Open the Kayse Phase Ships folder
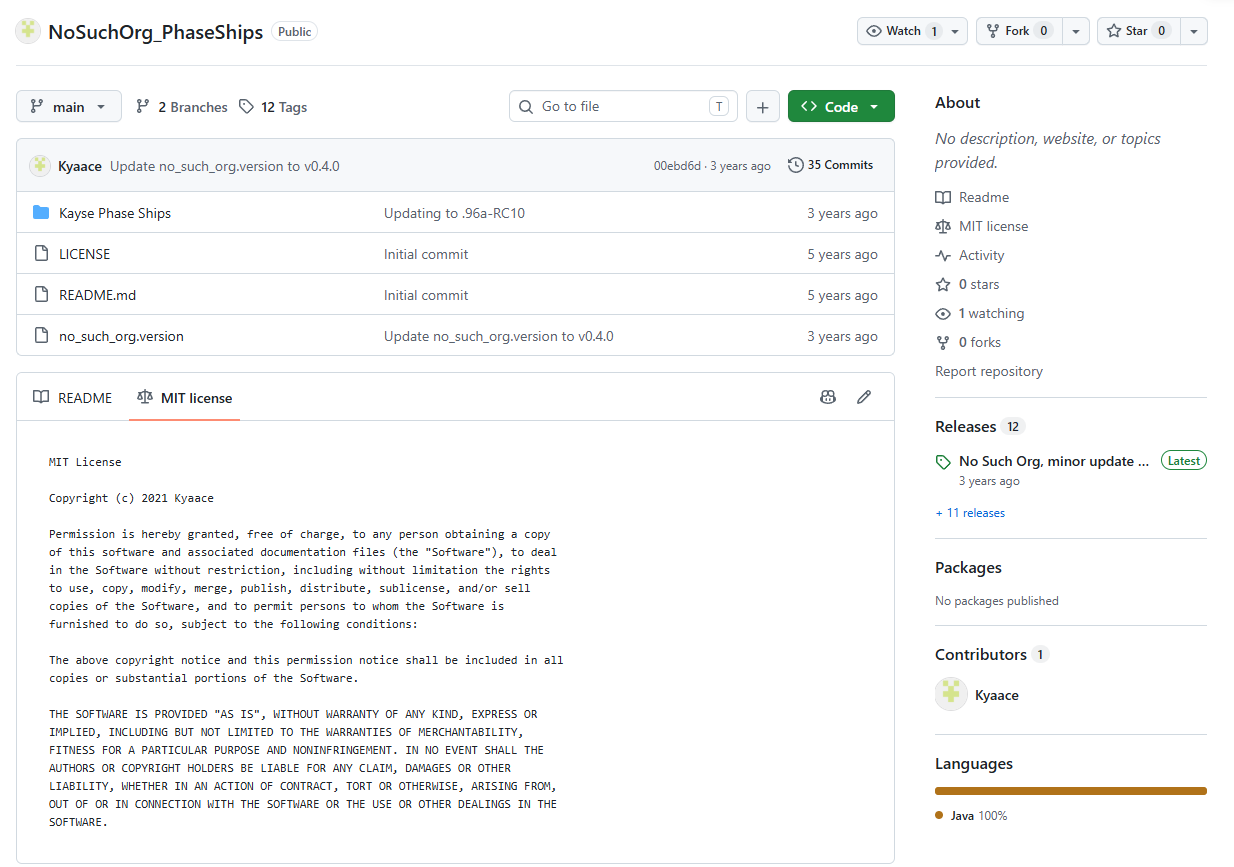This screenshot has width=1234, height=867. [x=115, y=213]
